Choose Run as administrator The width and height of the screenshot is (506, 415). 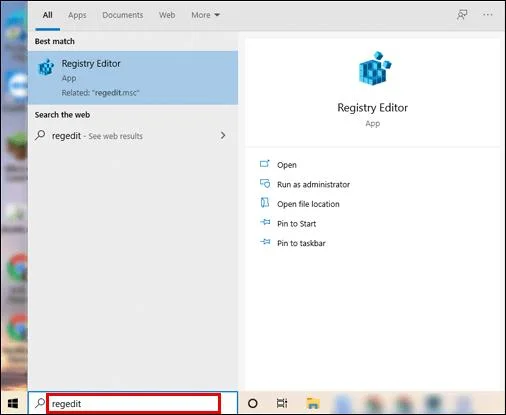313,184
